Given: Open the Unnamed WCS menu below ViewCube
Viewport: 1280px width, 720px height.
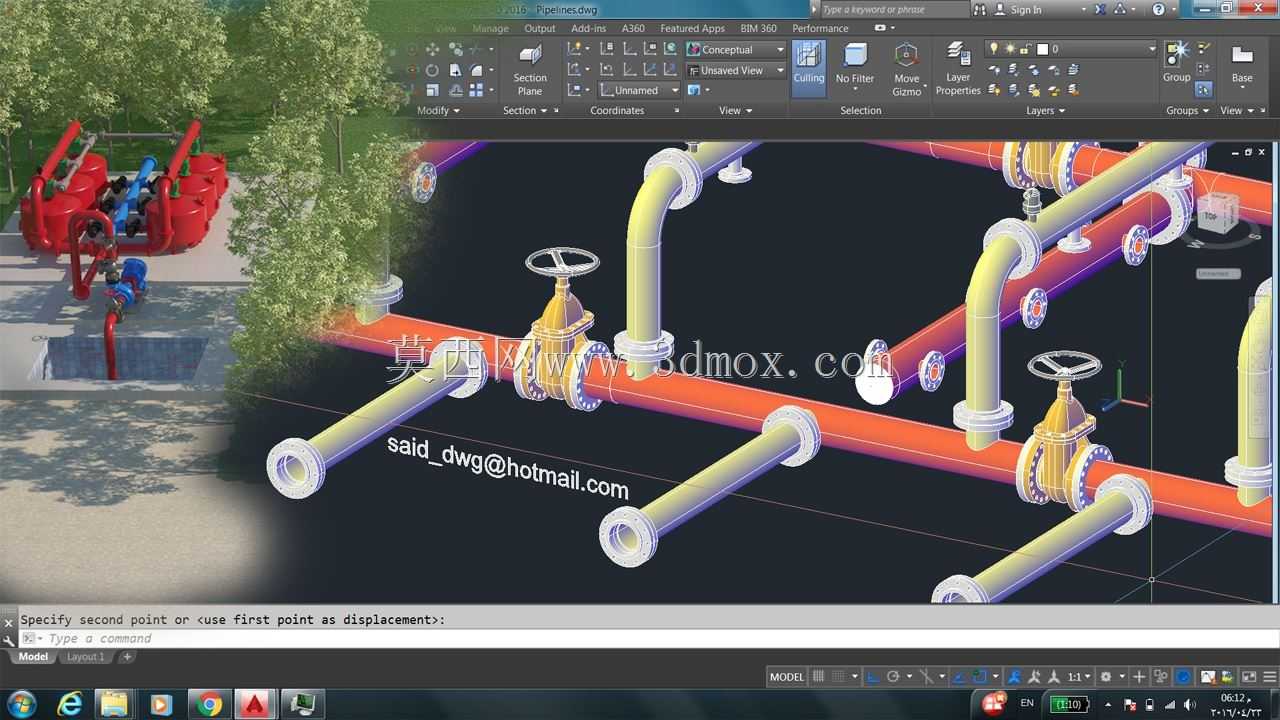Looking at the screenshot, I should click(1217, 273).
